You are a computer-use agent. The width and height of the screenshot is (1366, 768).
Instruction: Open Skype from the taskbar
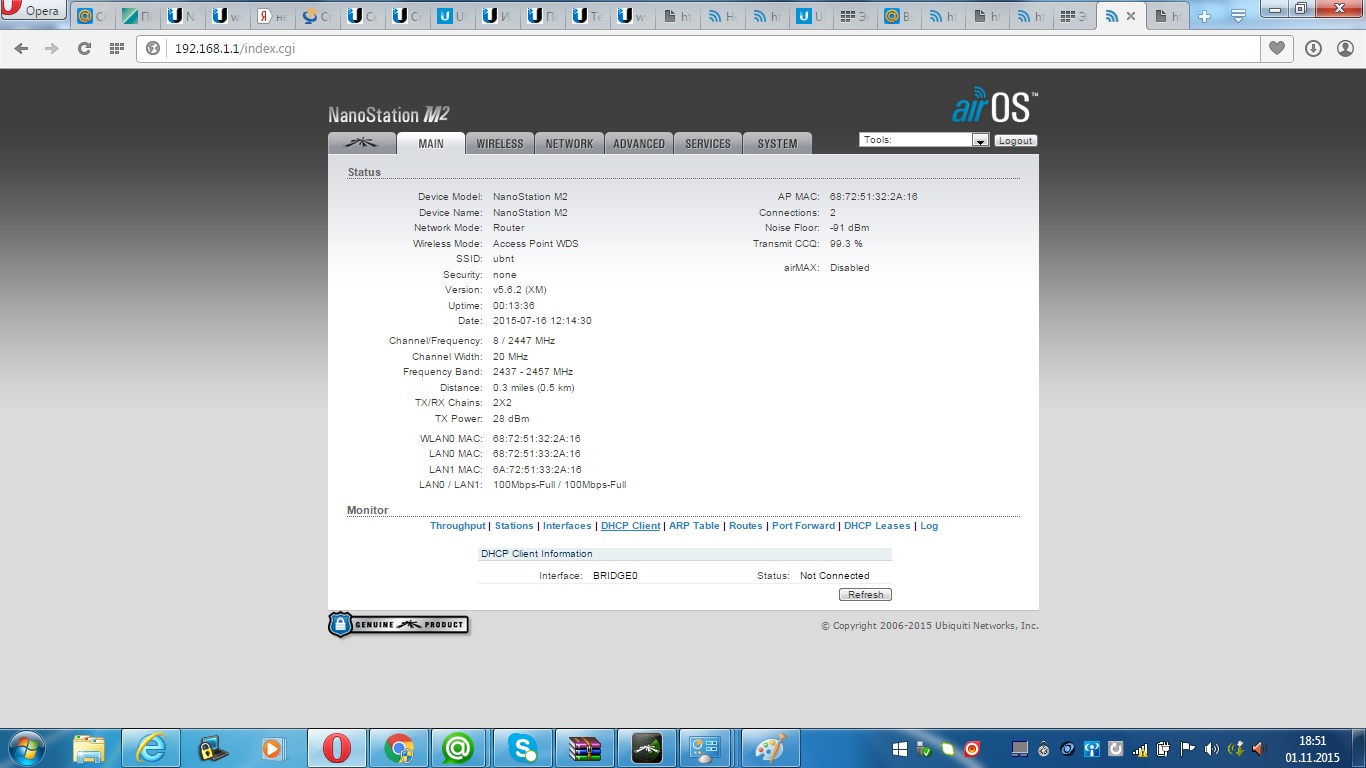click(x=522, y=748)
